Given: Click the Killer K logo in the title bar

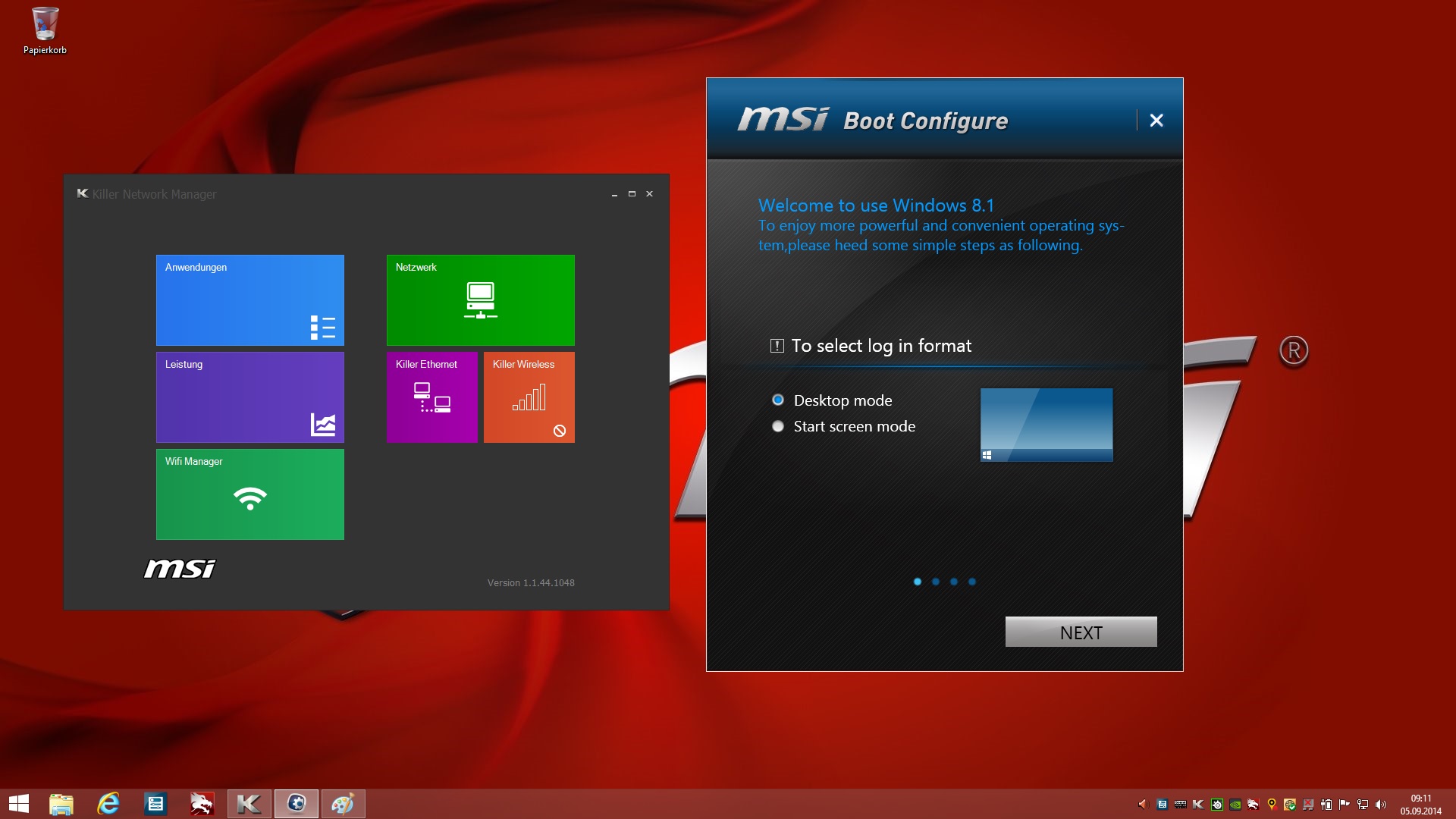Looking at the screenshot, I should click(83, 193).
